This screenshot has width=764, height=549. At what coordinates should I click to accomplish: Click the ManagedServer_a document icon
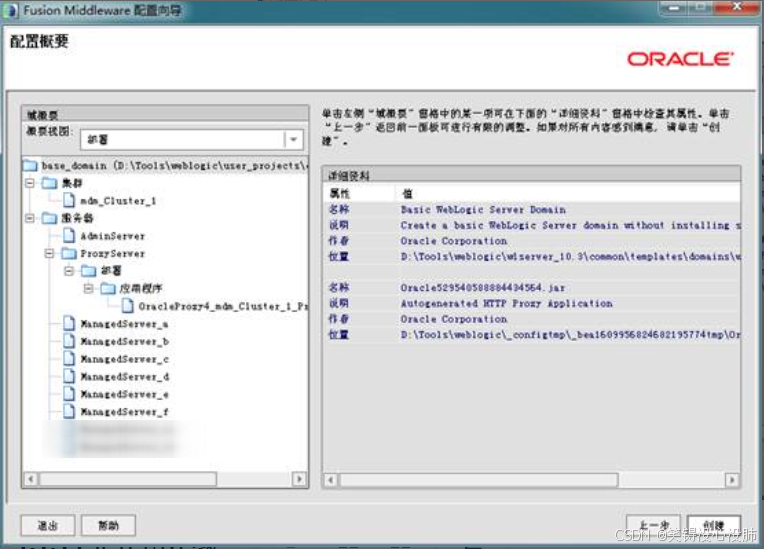click(x=69, y=323)
